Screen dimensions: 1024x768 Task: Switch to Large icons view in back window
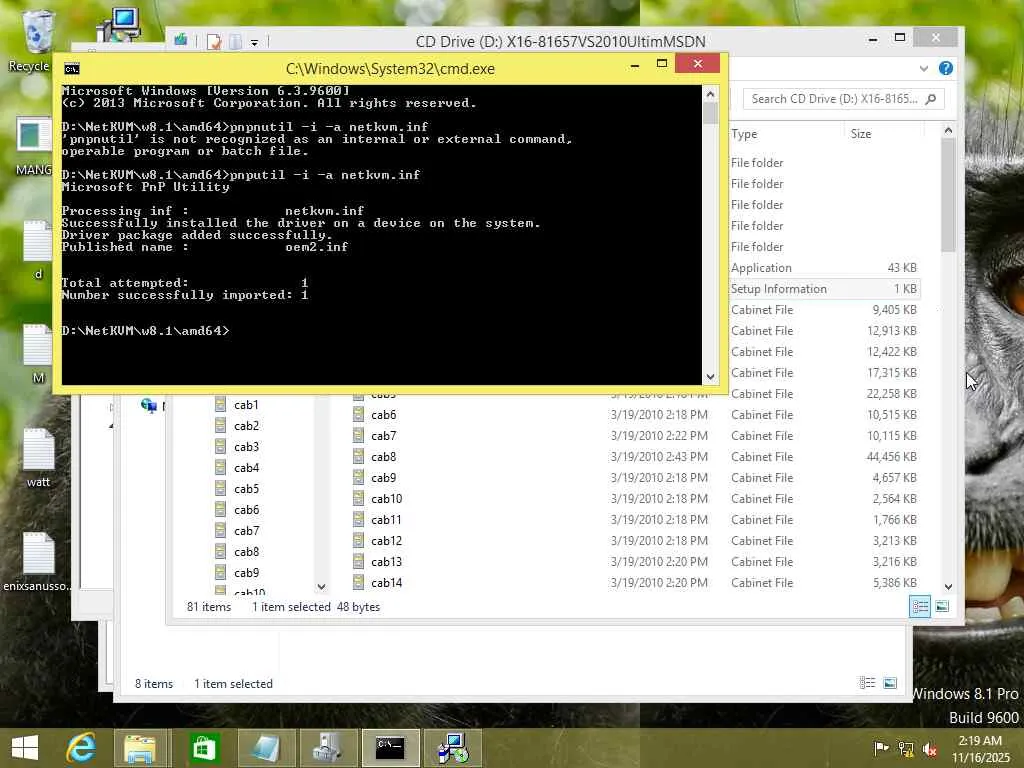pos(889,683)
